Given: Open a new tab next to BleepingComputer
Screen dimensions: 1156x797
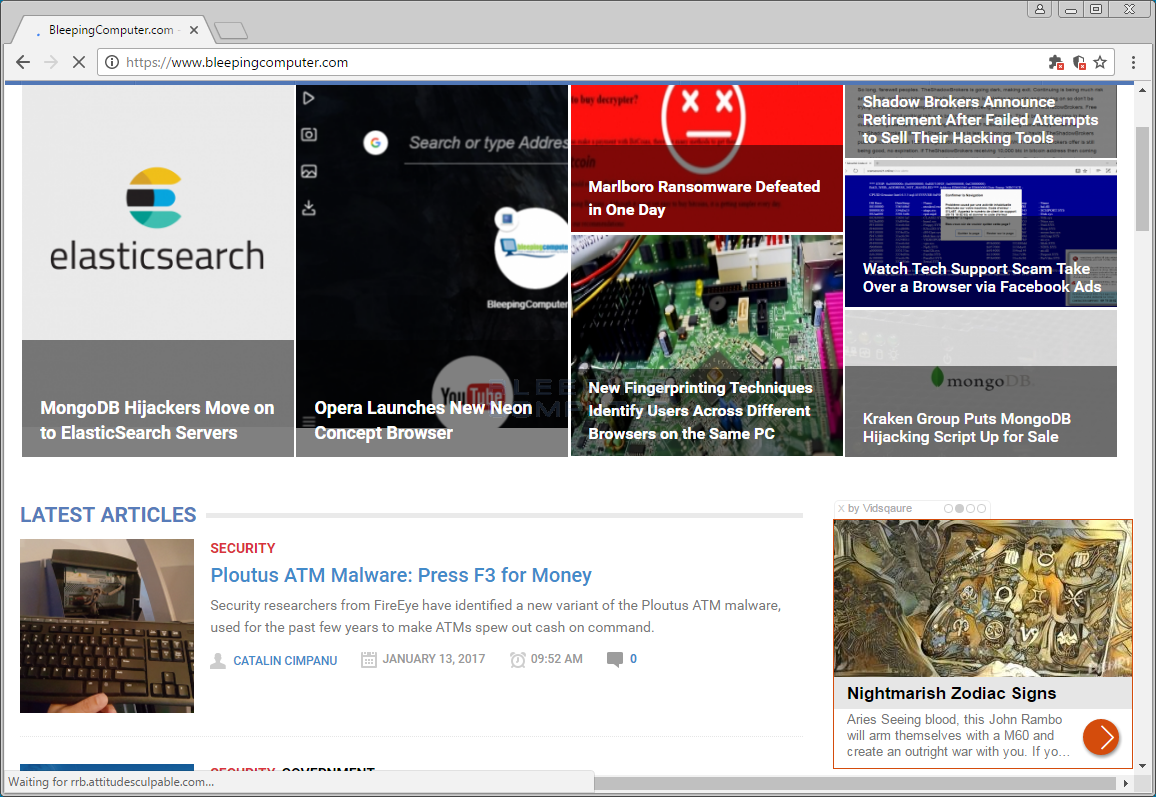Looking at the screenshot, I should [x=230, y=31].
